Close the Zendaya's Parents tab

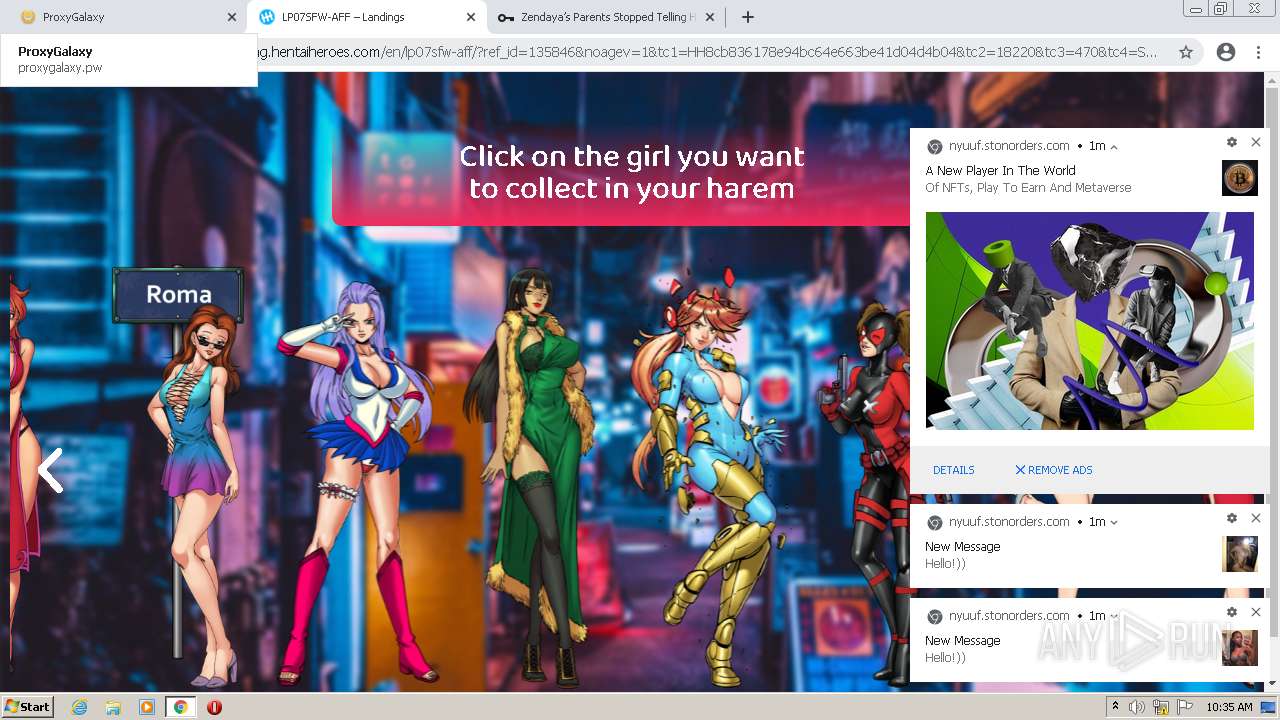pyautogui.click(x=710, y=17)
